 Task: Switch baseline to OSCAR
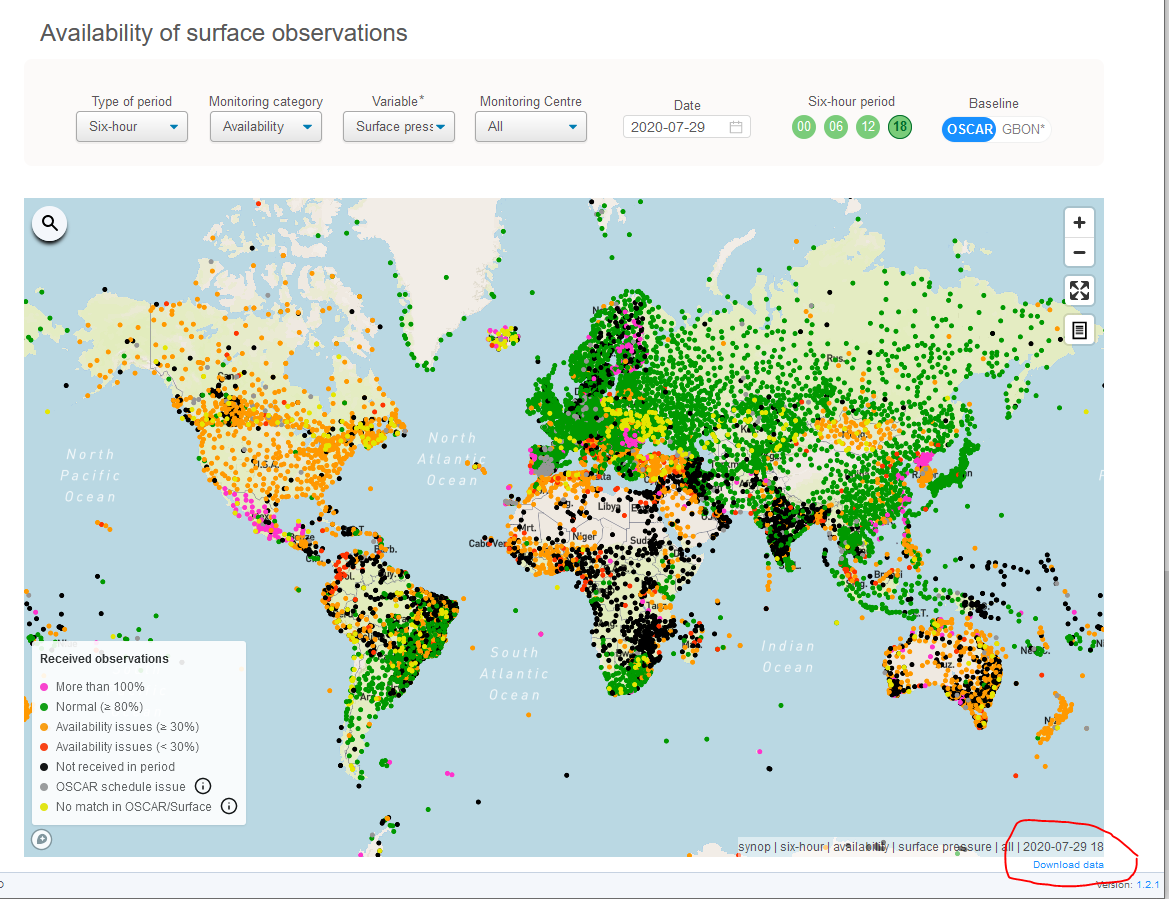pos(969,129)
